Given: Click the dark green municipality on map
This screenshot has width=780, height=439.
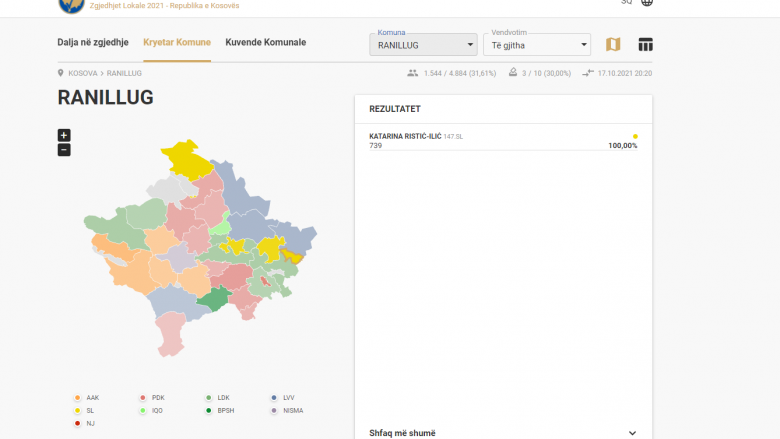Looking at the screenshot, I should coord(213,299).
